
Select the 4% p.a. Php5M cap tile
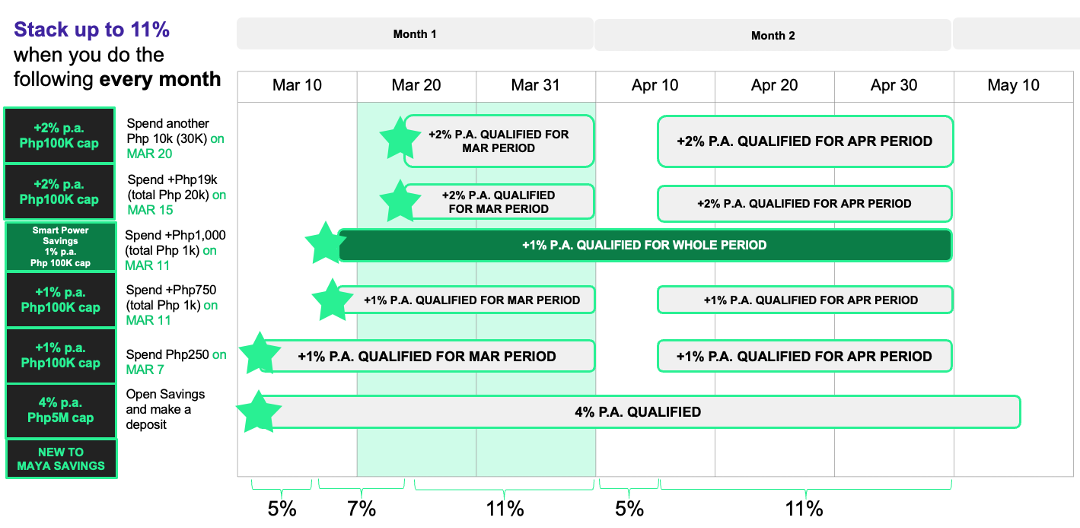(x=61, y=410)
